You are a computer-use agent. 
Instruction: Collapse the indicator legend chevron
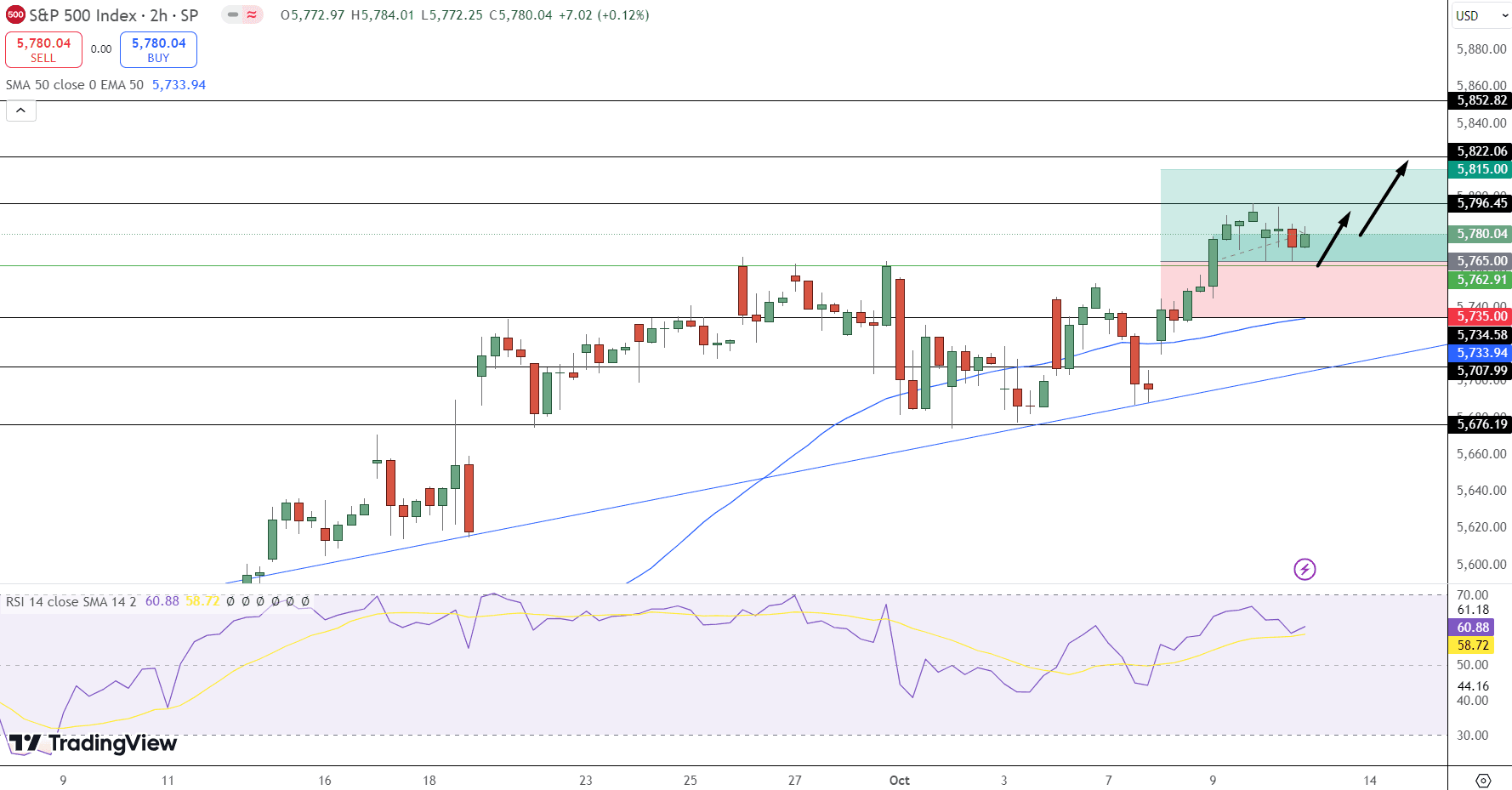pos(21,111)
